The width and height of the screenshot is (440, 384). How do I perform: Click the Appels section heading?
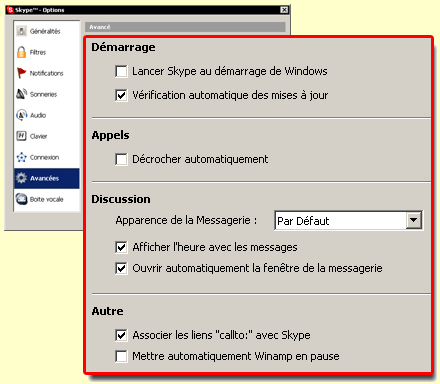(110, 135)
